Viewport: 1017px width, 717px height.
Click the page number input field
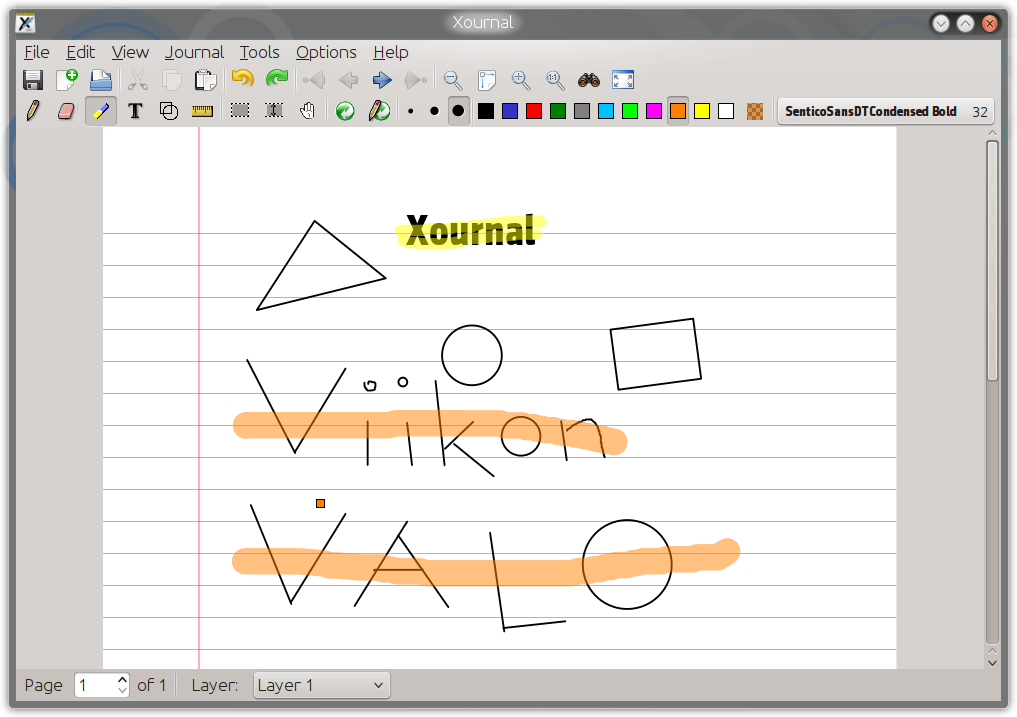click(95, 685)
